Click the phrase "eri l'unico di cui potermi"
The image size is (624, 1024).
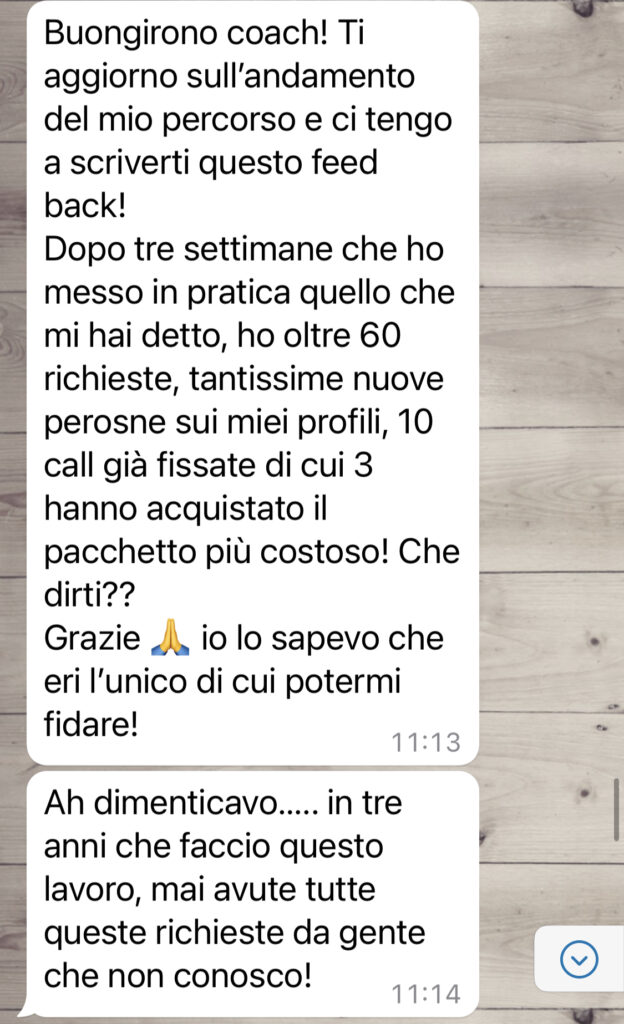click(x=222, y=682)
